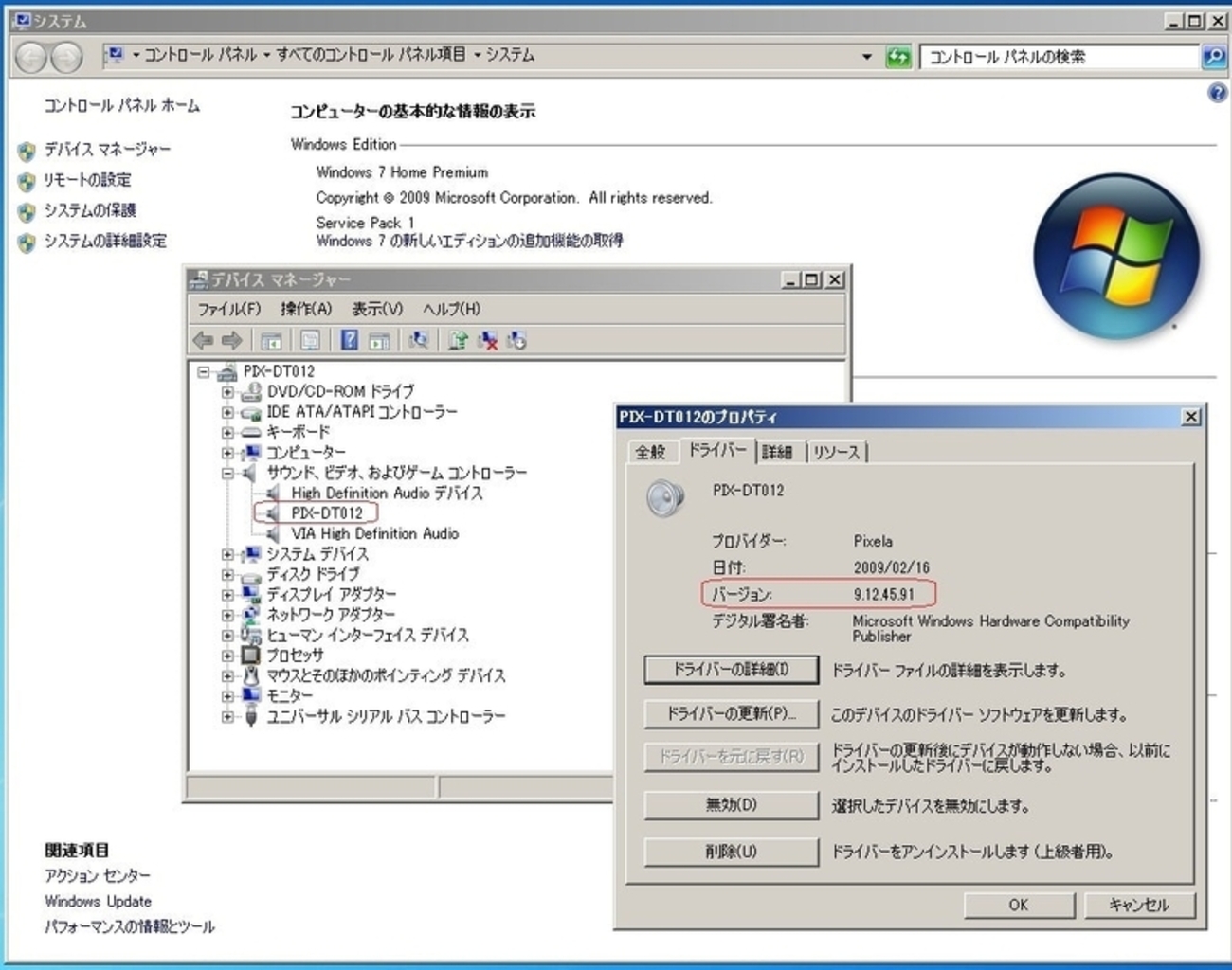Select the USB controller icon in device tree
This screenshot has width=1232, height=970.
click(251, 716)
